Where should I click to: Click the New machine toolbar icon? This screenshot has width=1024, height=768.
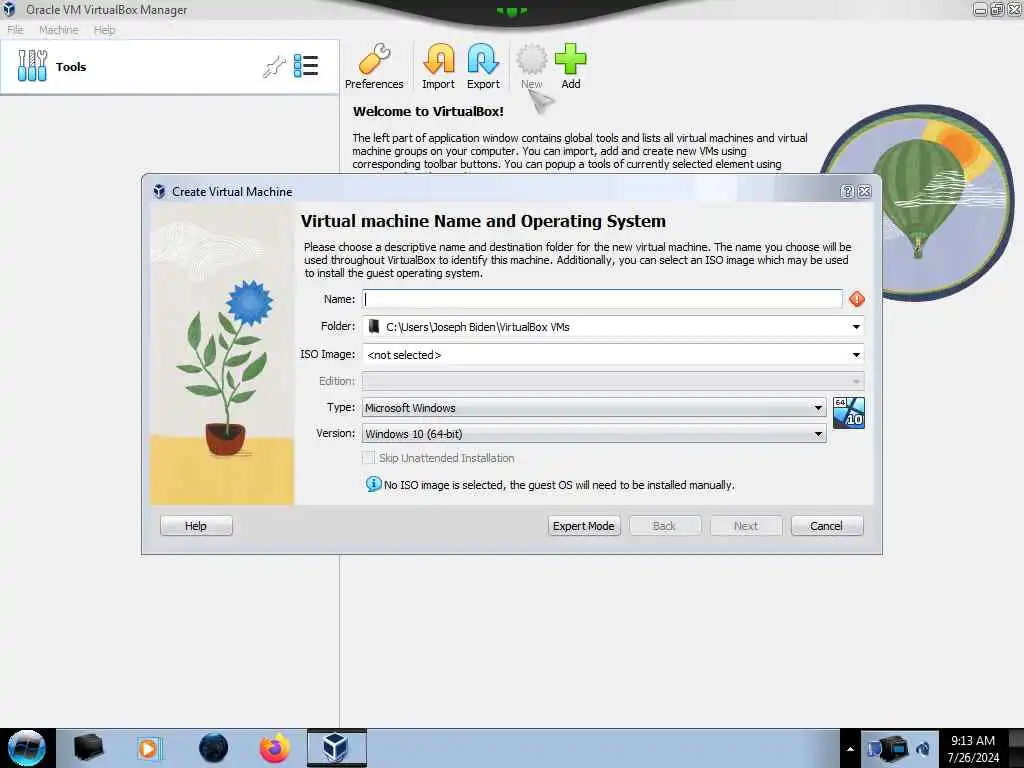(532, 67)
